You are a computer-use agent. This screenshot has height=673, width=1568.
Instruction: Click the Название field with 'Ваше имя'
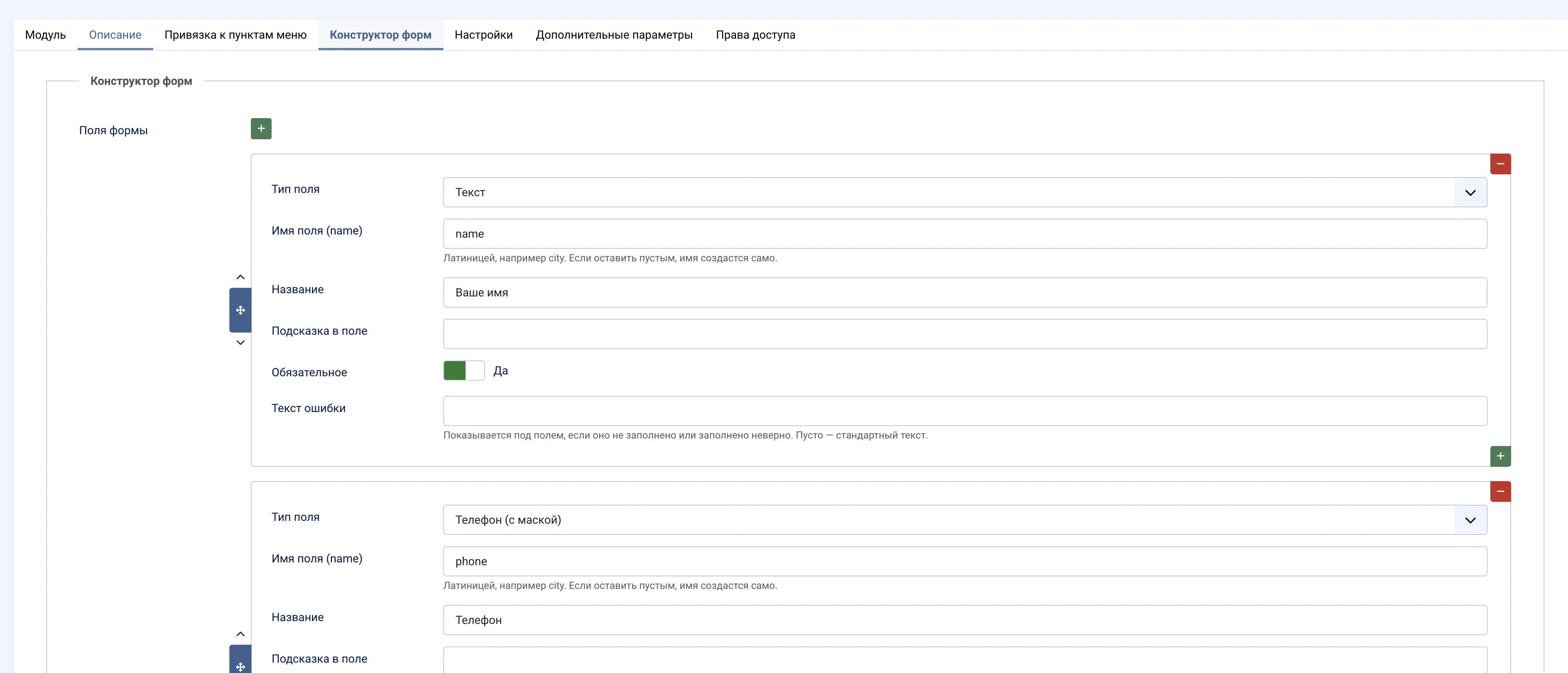tap(965, 292)
